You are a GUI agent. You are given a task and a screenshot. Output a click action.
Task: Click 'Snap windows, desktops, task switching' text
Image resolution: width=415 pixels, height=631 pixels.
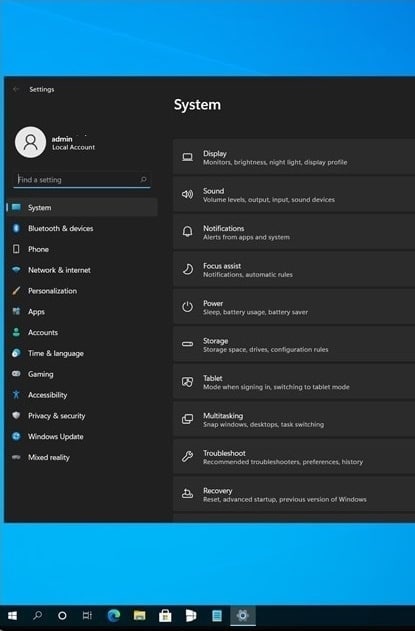pyautogui.click(x=263, y=425)
